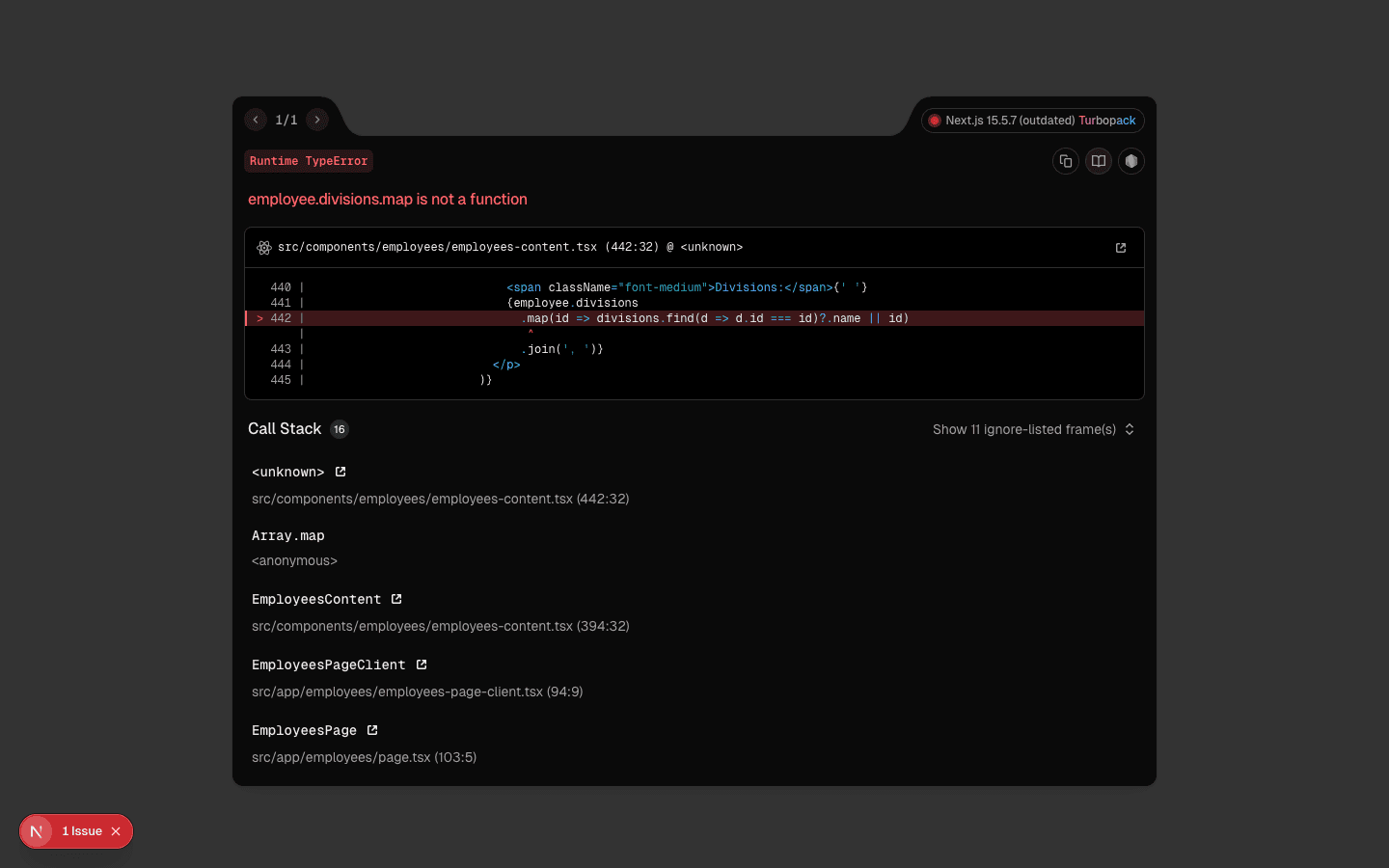Screen dimensions: 1389x868
Task: Click highlighted code line 442
Action: tap(694, 318)
